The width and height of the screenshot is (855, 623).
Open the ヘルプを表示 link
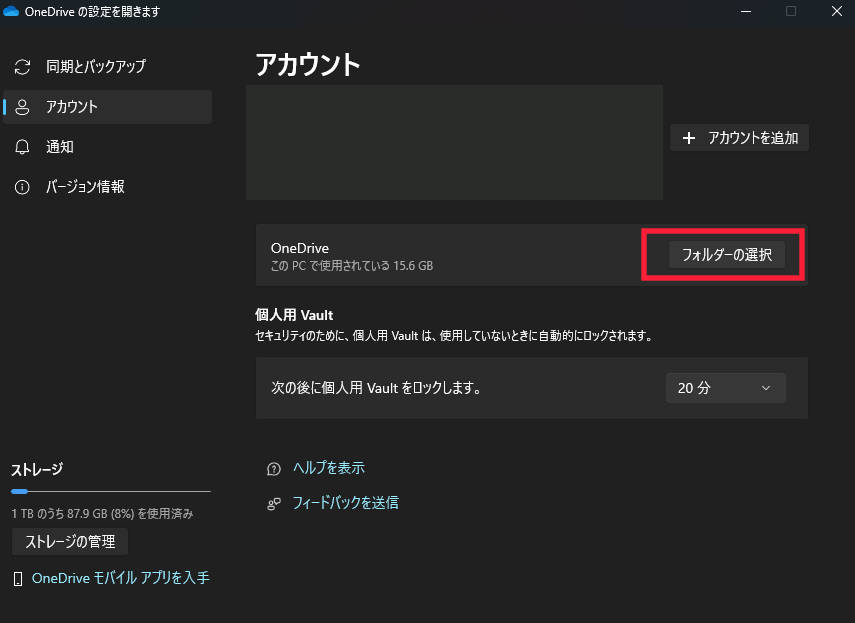point(329,468)
